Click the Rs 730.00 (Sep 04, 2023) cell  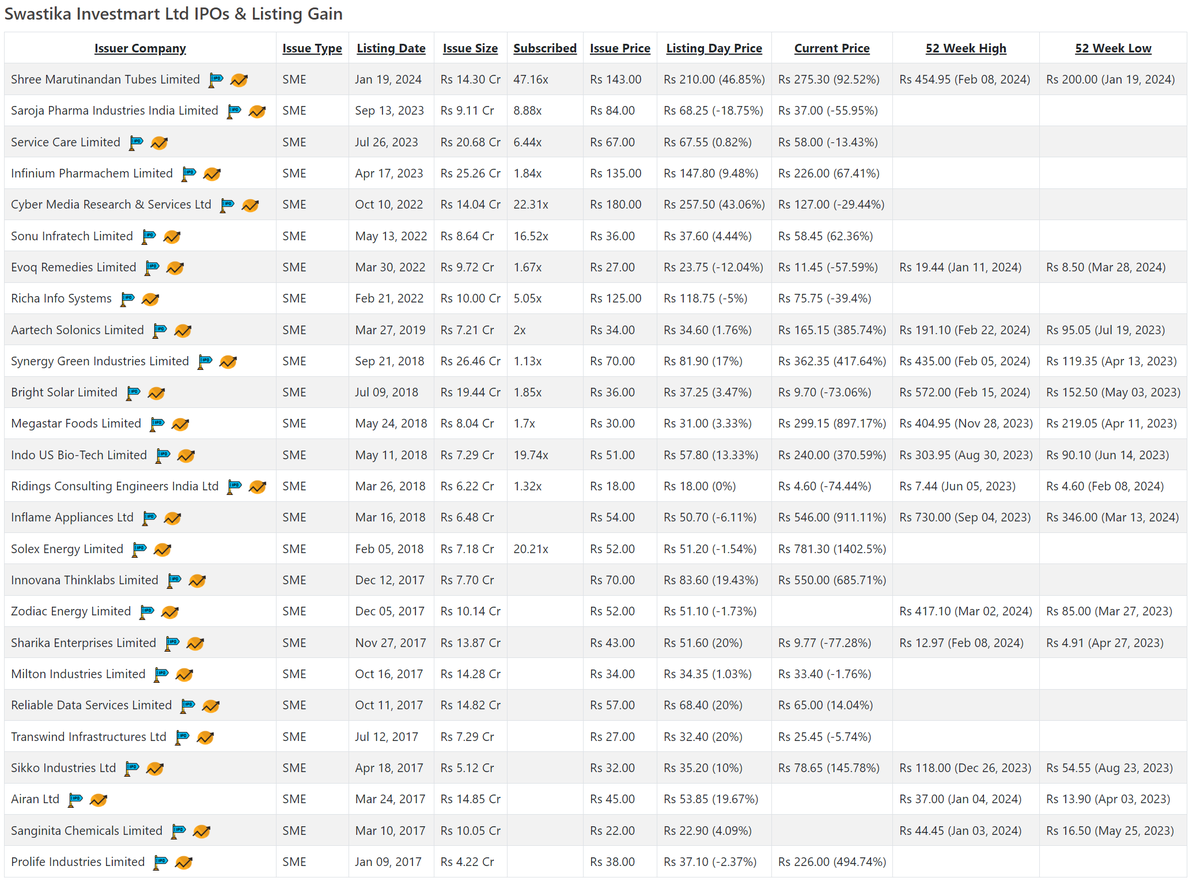(x=965, y=517)
